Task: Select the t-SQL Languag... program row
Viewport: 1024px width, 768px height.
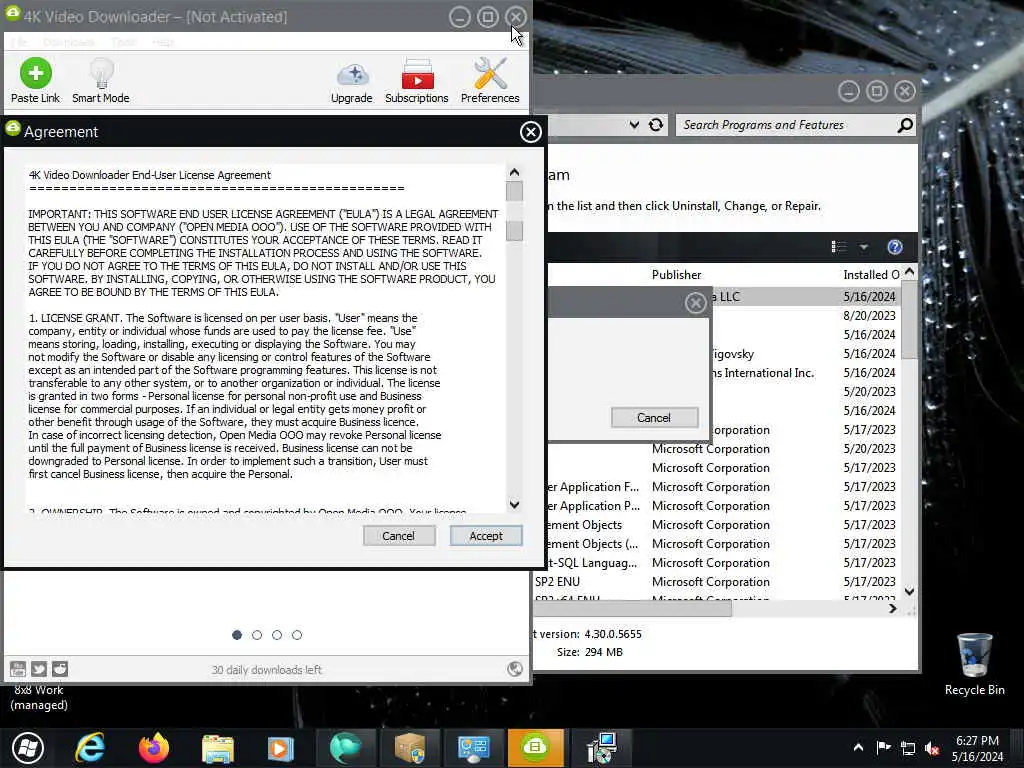Action: coord(718,563)
